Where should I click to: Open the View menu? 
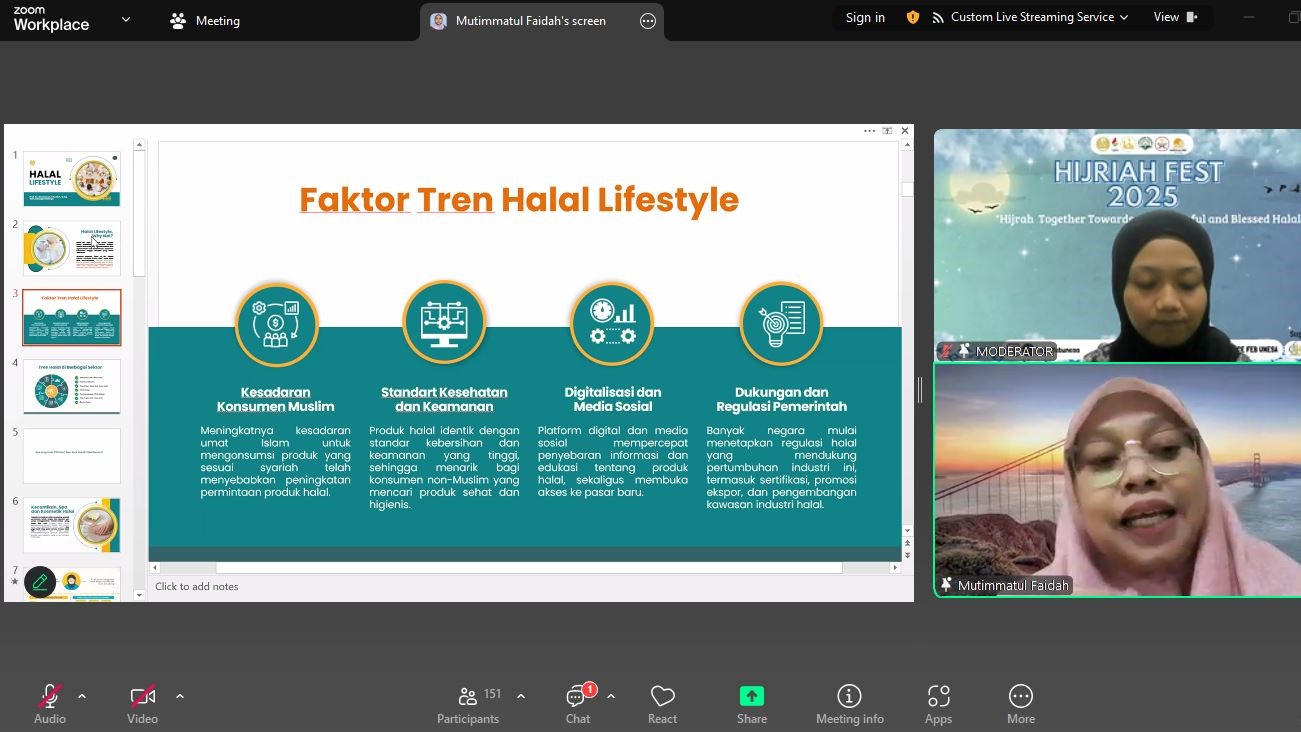click(x=1175, y=17)
